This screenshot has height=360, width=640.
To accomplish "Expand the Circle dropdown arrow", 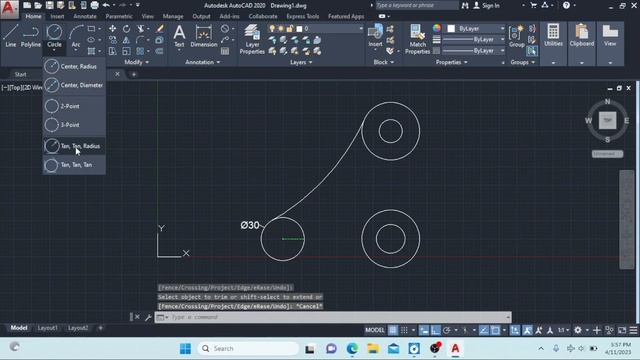I will click(x=54, y=51).
